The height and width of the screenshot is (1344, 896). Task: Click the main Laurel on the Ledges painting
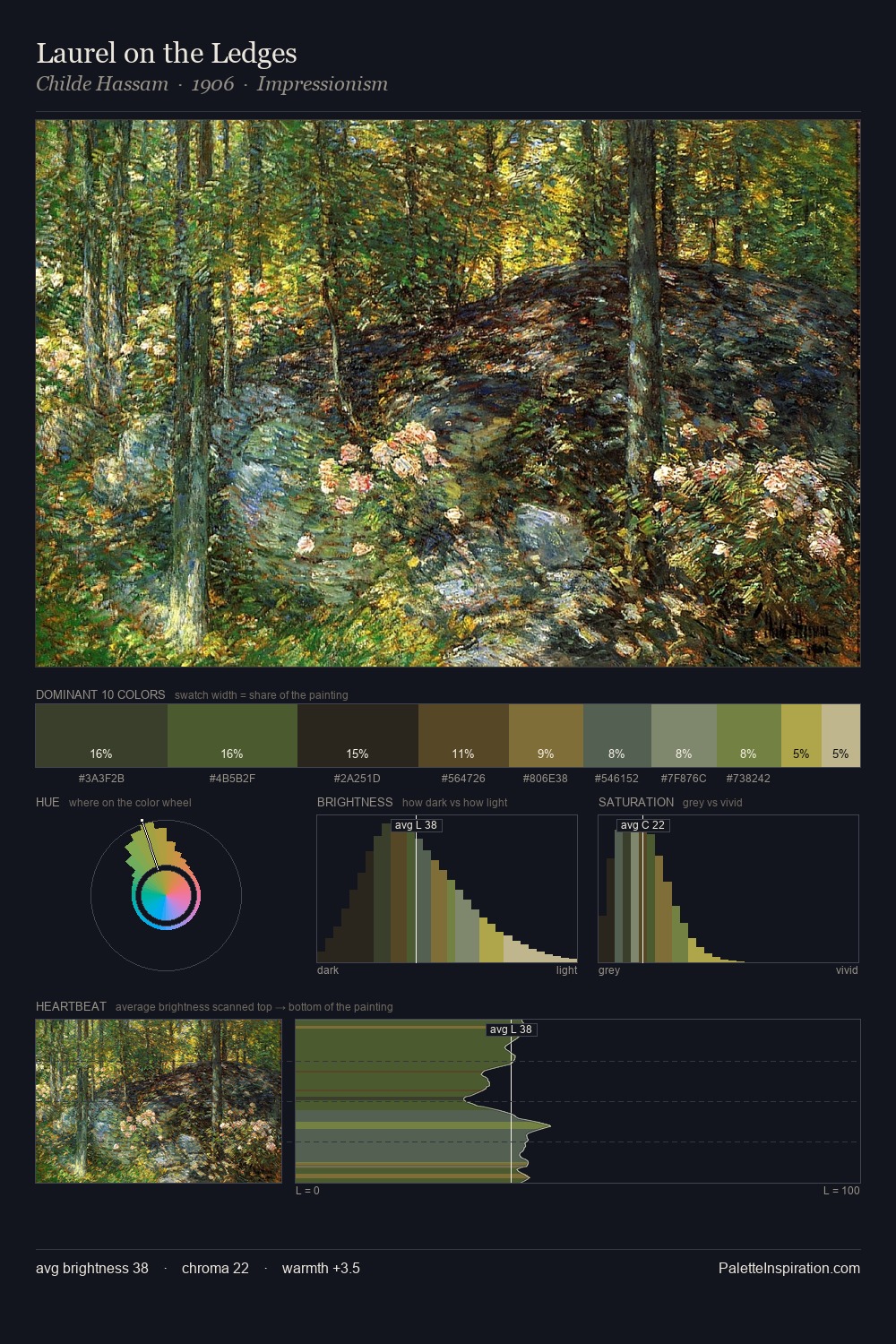pos(448,393)
